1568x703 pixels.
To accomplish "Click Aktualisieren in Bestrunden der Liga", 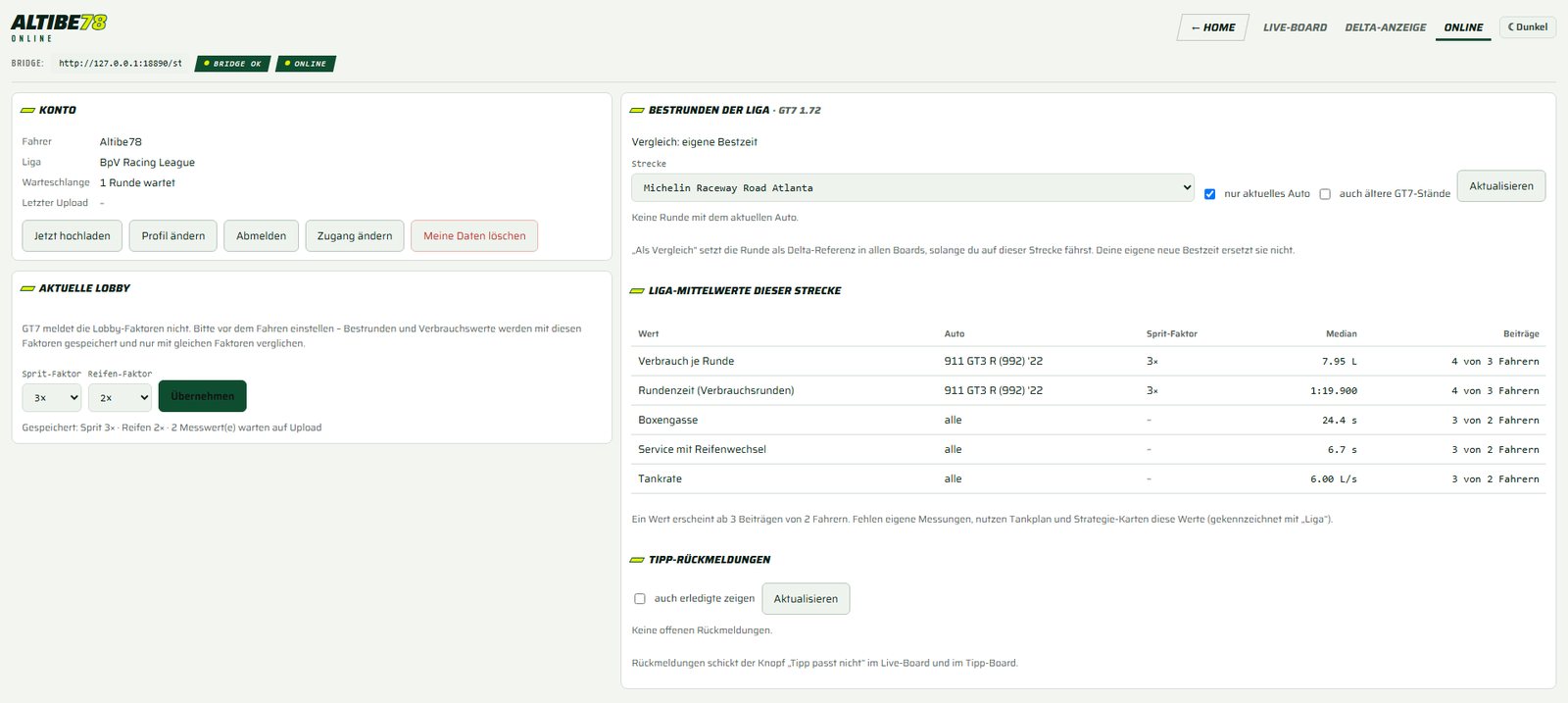I will [x=1500, y=186].
